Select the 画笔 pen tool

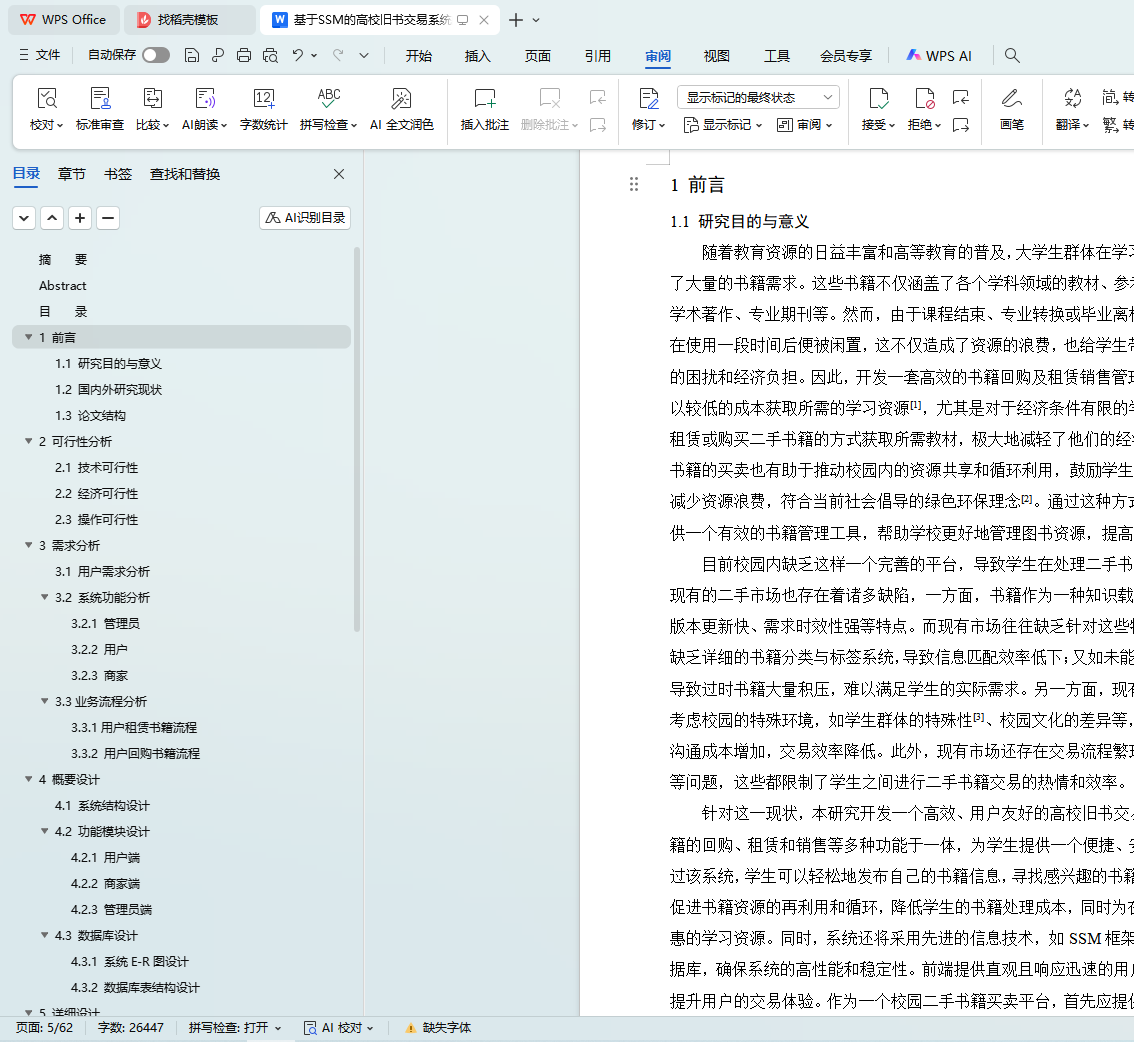point(1011,98)
